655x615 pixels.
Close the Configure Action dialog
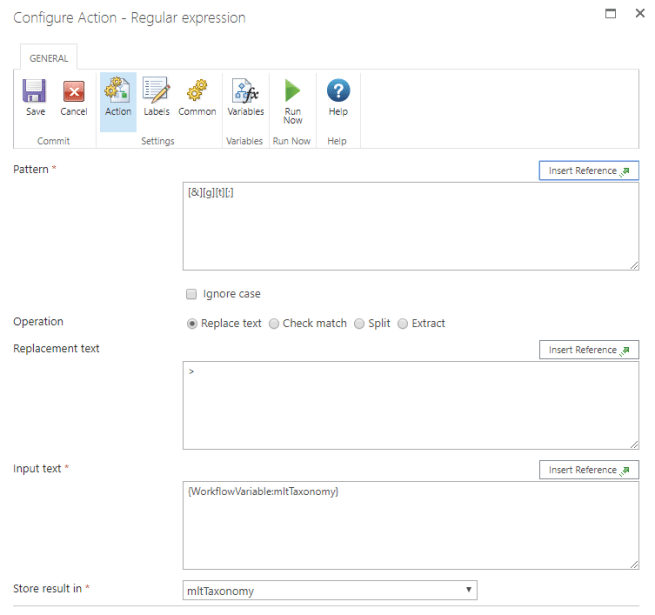coord(640,14)
